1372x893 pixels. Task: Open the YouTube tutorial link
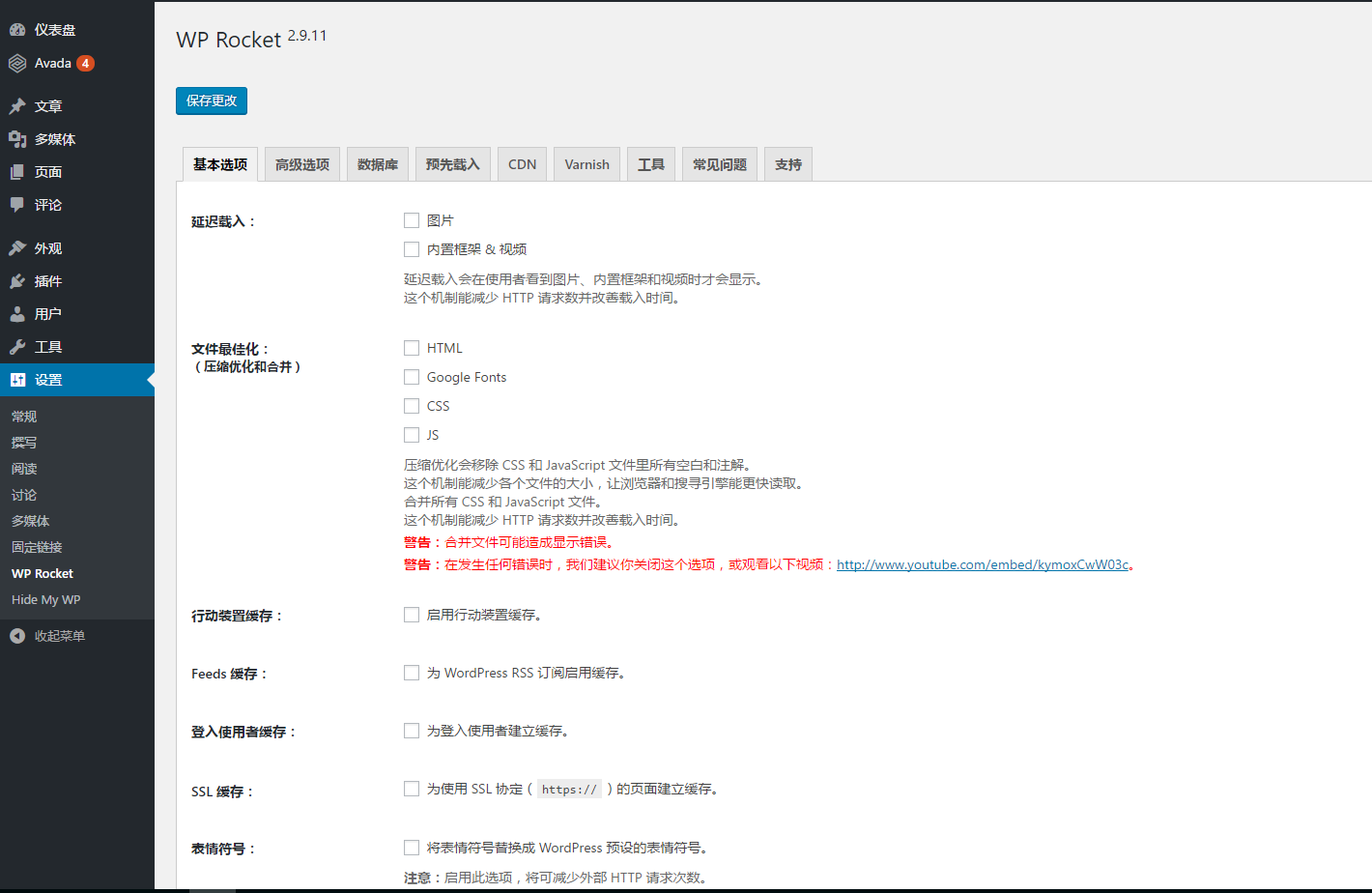pyautogui.click(x=983, y=564)
